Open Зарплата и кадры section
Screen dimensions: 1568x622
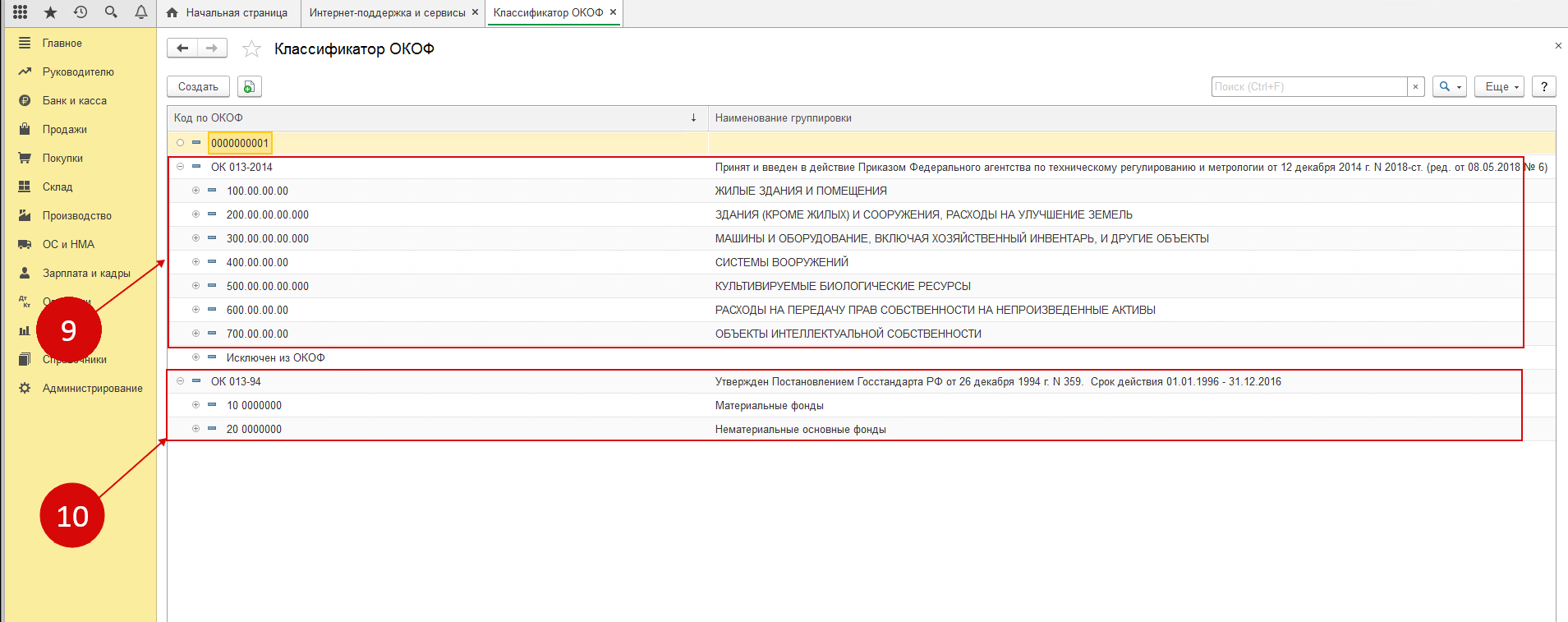[x=86, y=273]
